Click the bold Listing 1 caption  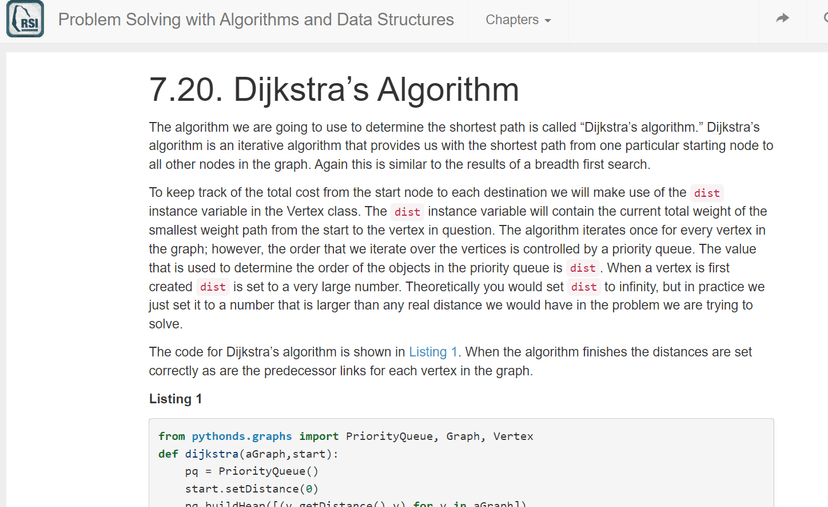[176, 399]
